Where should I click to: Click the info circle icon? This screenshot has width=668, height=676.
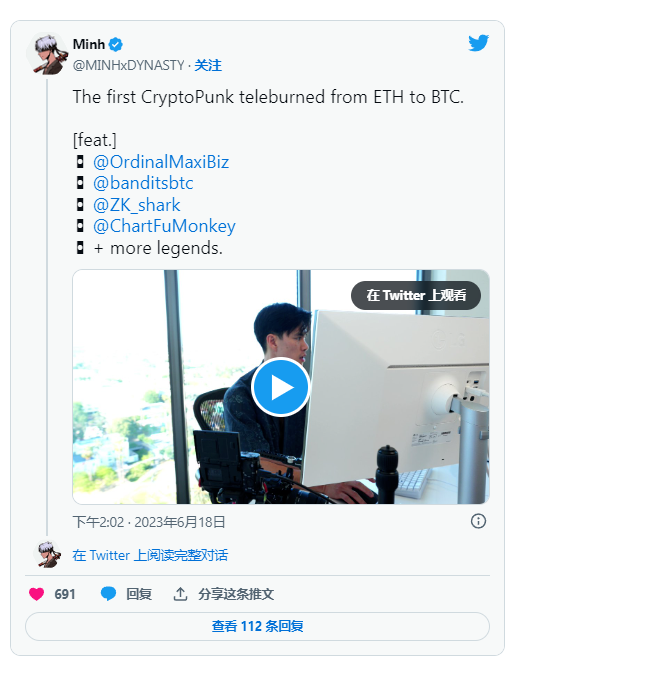[478, 521]
